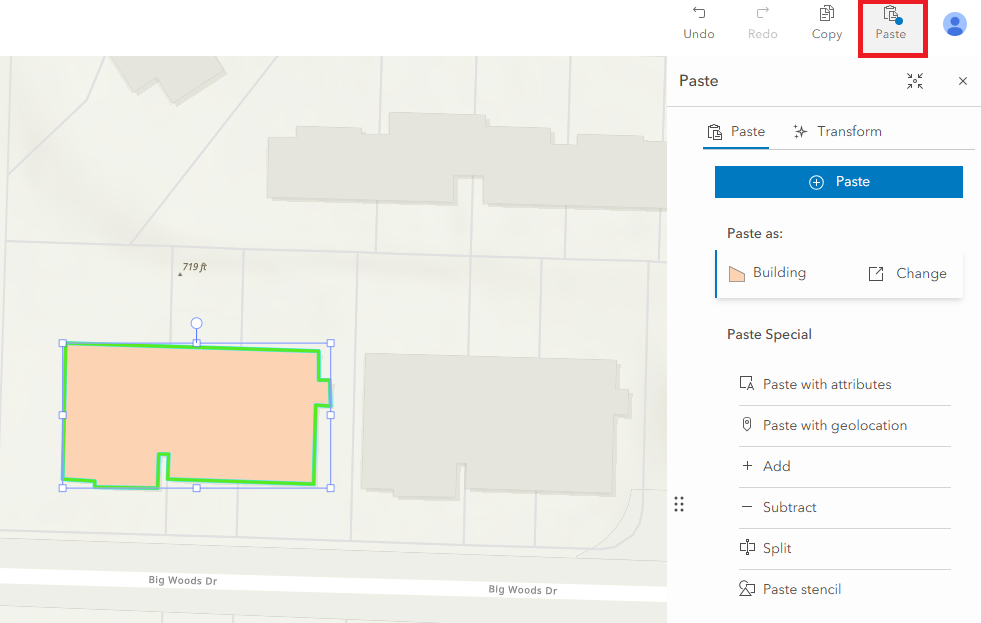Click Change to pick another template
981x623 pixels.
[907, 274]
